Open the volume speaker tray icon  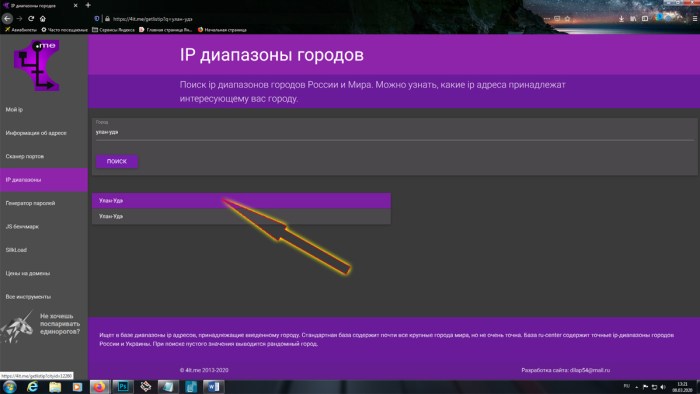(x=663, y=387)
